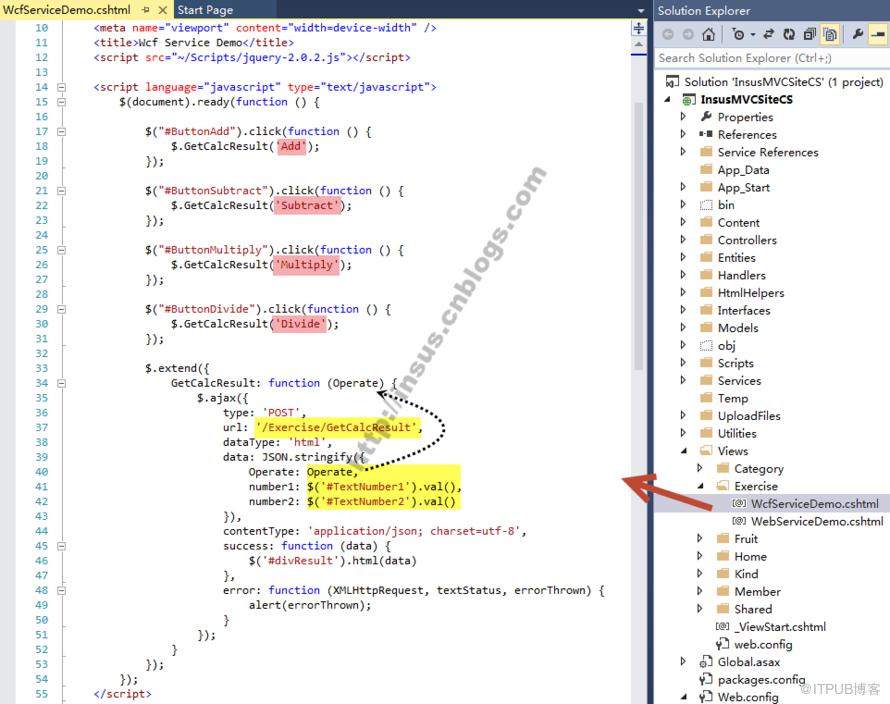Refresh the Solution Explorer tree

click(x=789, y=35)
